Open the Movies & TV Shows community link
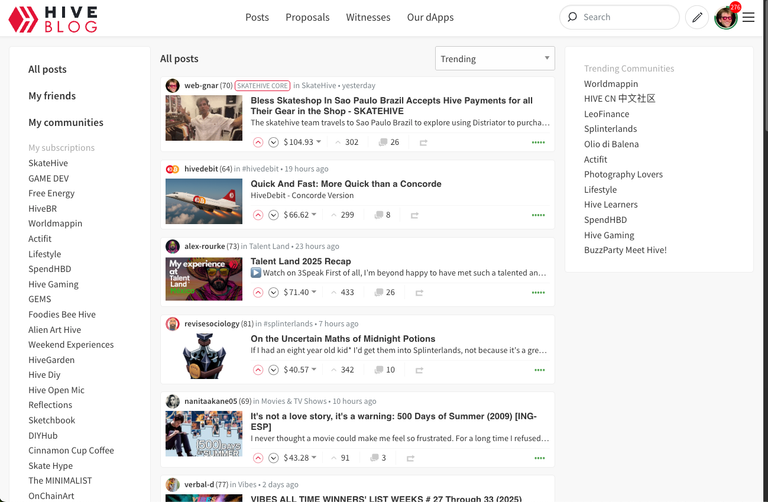 [293, 401]
